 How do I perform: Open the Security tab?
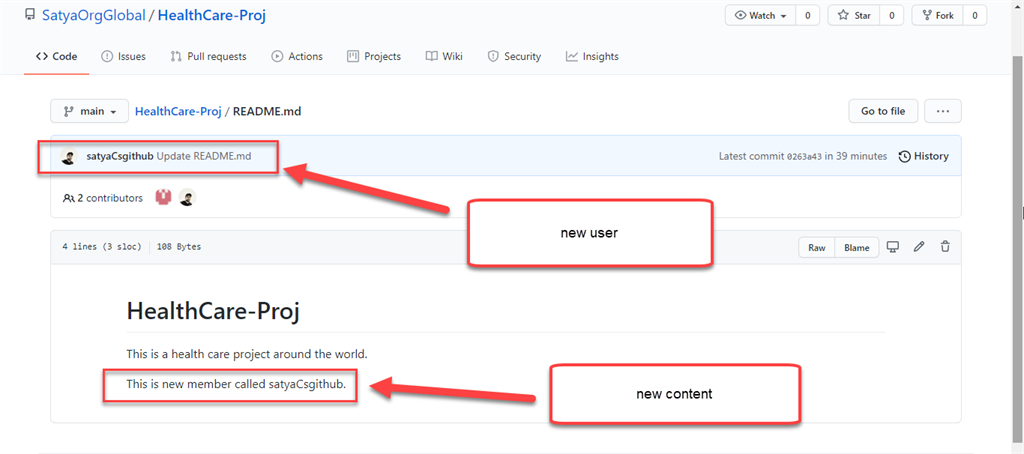pos(515,56)
